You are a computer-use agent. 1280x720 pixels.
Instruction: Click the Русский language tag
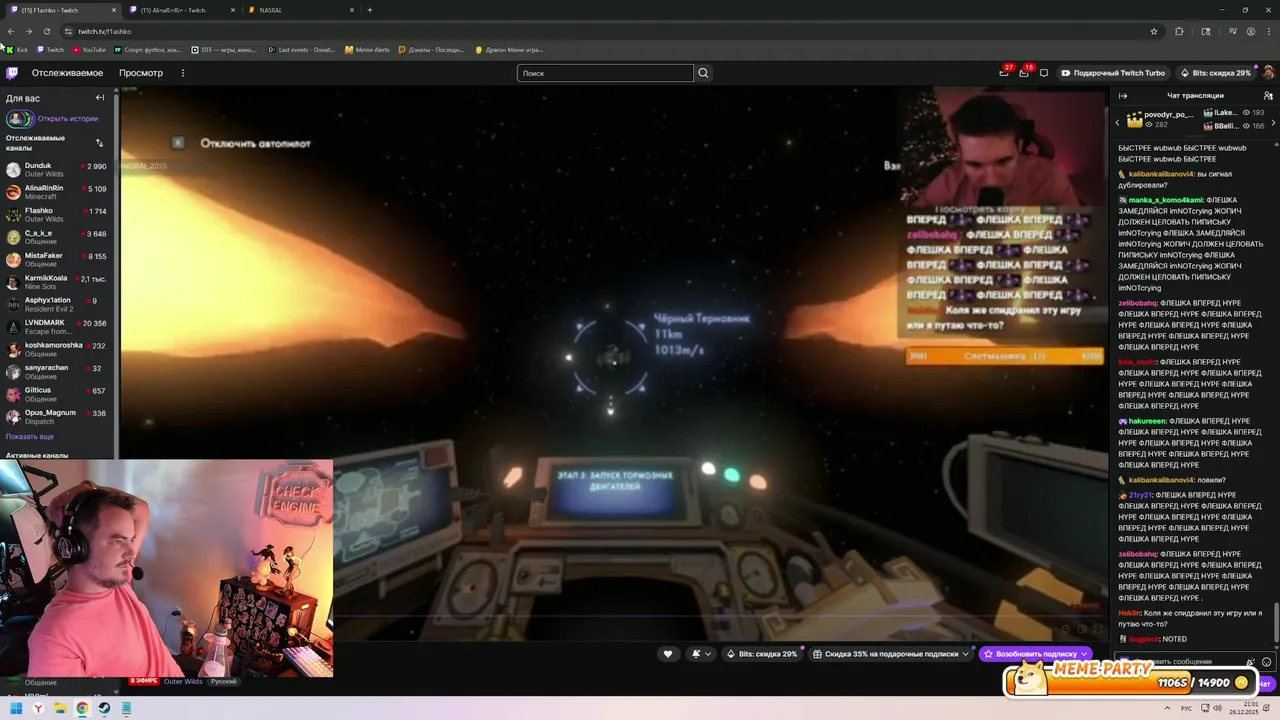(224, 682)
